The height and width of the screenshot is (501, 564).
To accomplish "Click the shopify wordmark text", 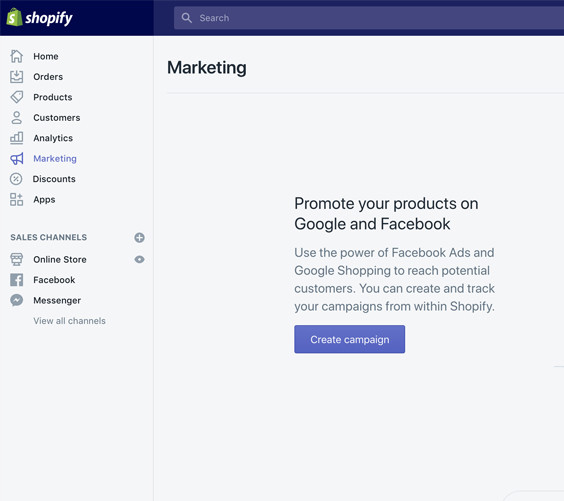I will pyautogui.click(x=49, y=18).
